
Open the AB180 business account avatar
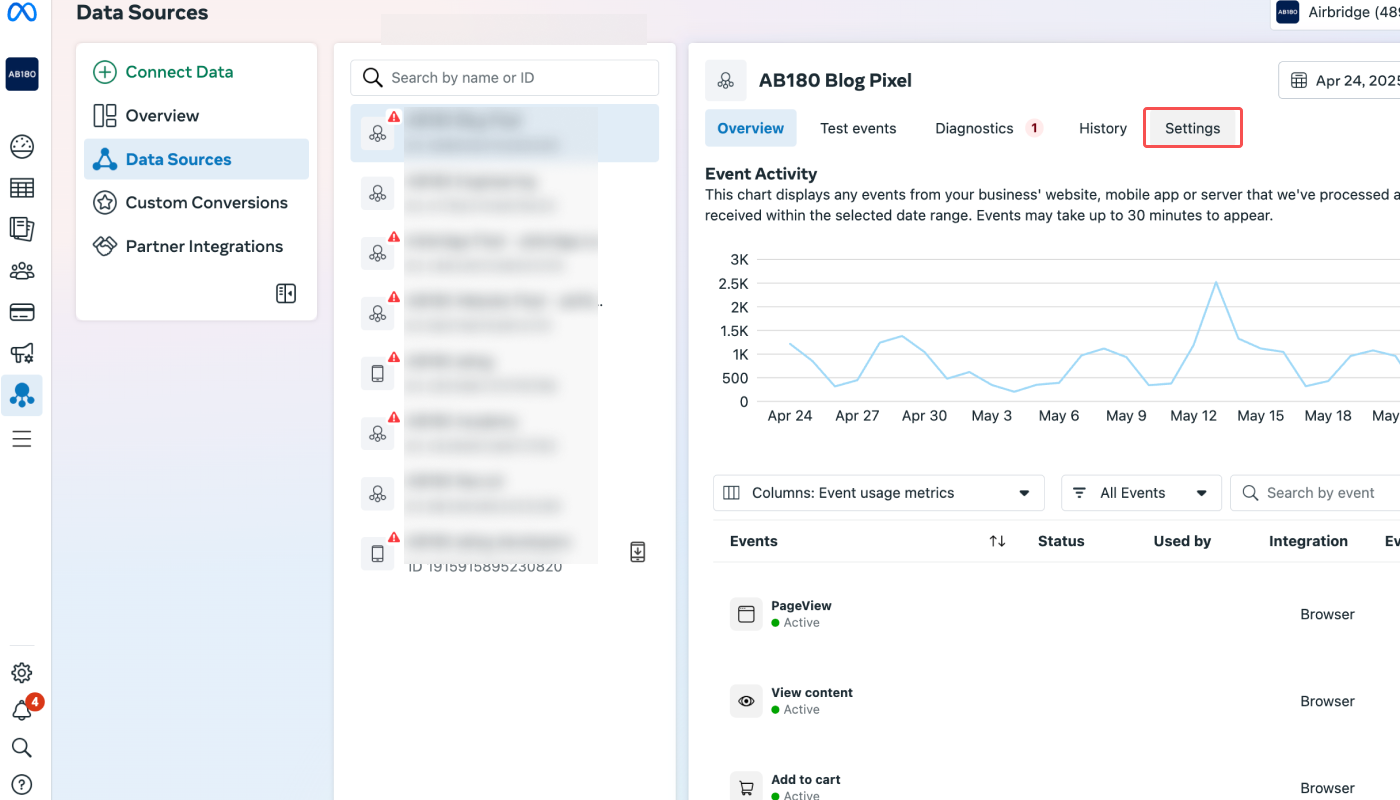[22, 74]
